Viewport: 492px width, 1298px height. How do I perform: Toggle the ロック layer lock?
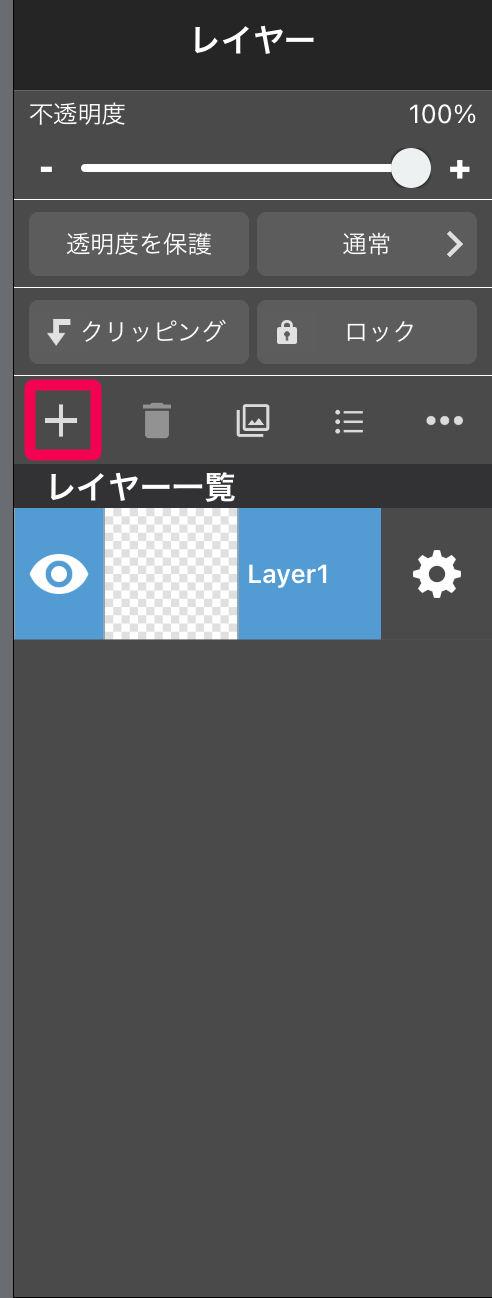[x=367, y=332]
